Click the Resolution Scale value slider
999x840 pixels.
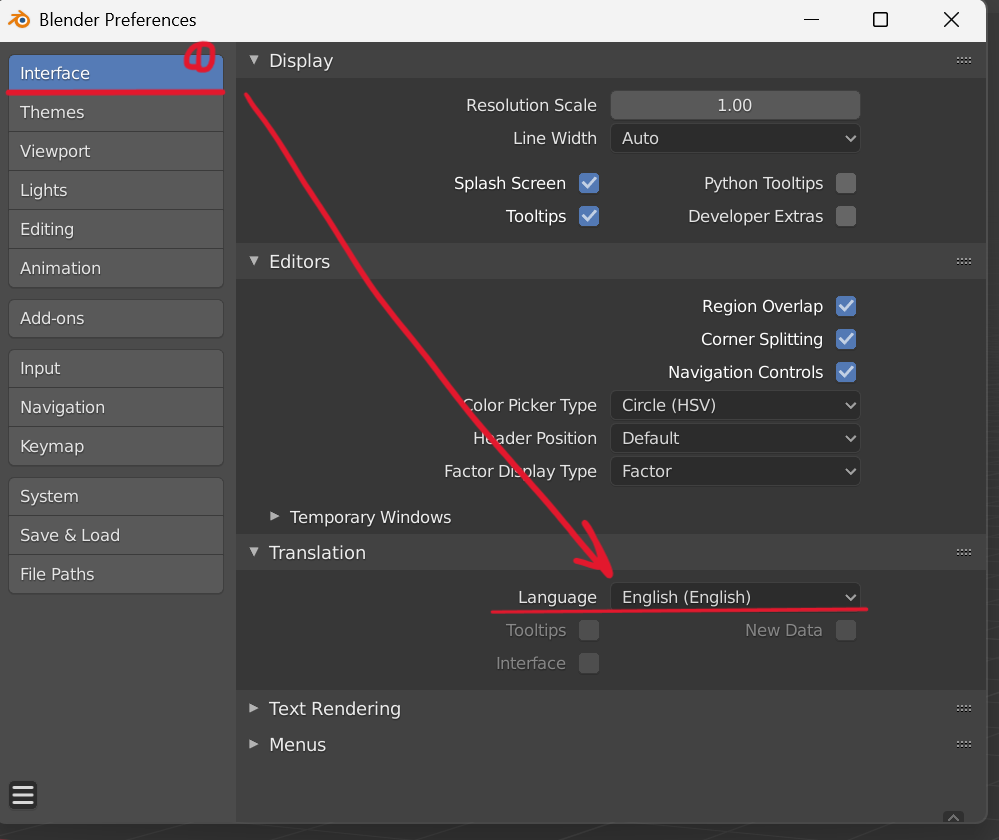click(x=735, y=106)
